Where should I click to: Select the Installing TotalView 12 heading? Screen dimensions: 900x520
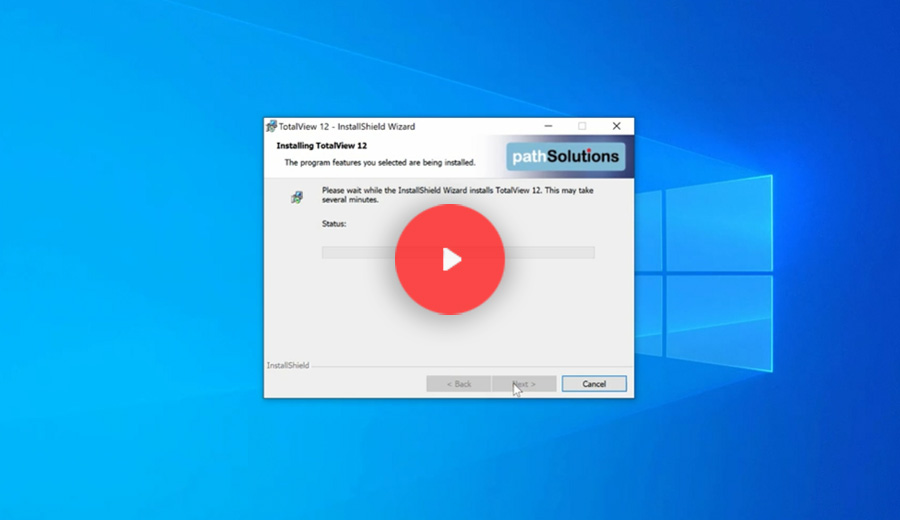321,146
